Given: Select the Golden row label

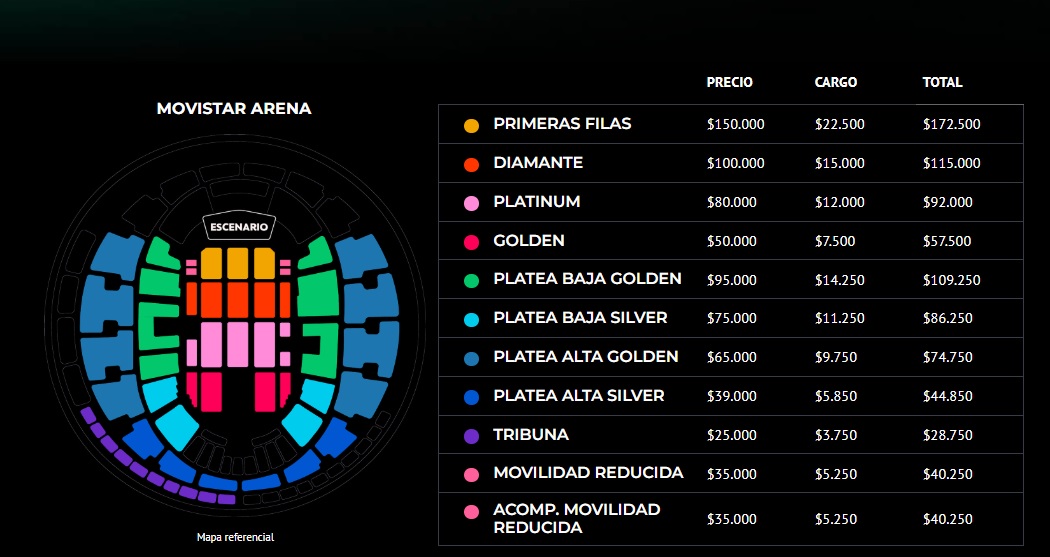Looking at the screenshot, I should coord(528,241).
